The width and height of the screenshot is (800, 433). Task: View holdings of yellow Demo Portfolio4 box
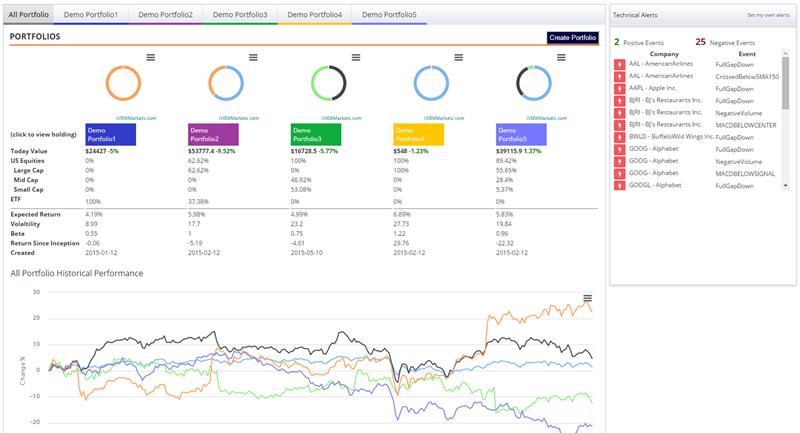(418, 135)
